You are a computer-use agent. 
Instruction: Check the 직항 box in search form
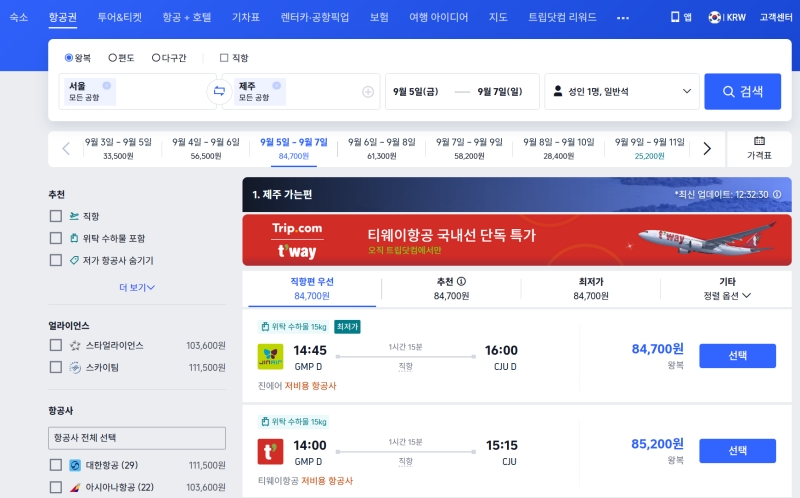(x=223, y=58)
